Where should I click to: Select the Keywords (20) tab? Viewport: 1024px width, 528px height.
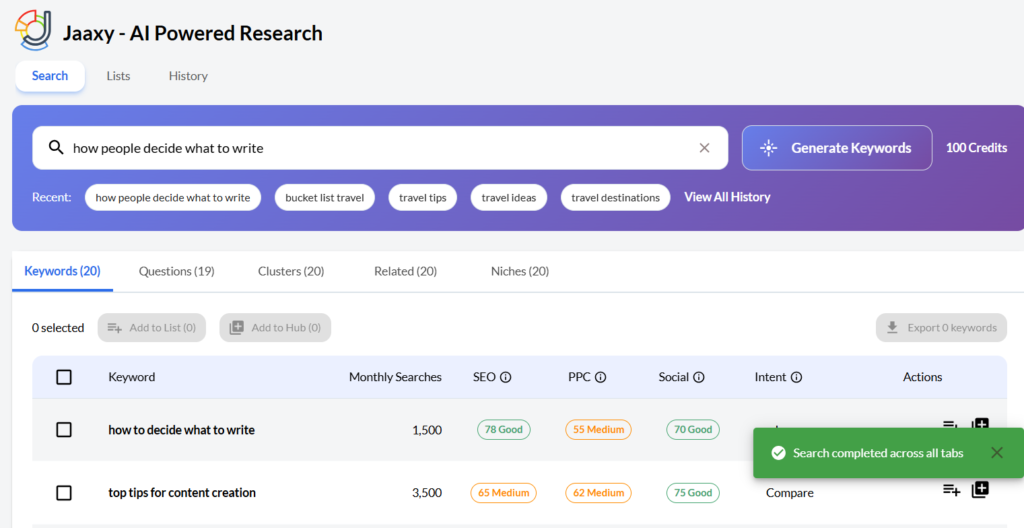click(62, 271)
